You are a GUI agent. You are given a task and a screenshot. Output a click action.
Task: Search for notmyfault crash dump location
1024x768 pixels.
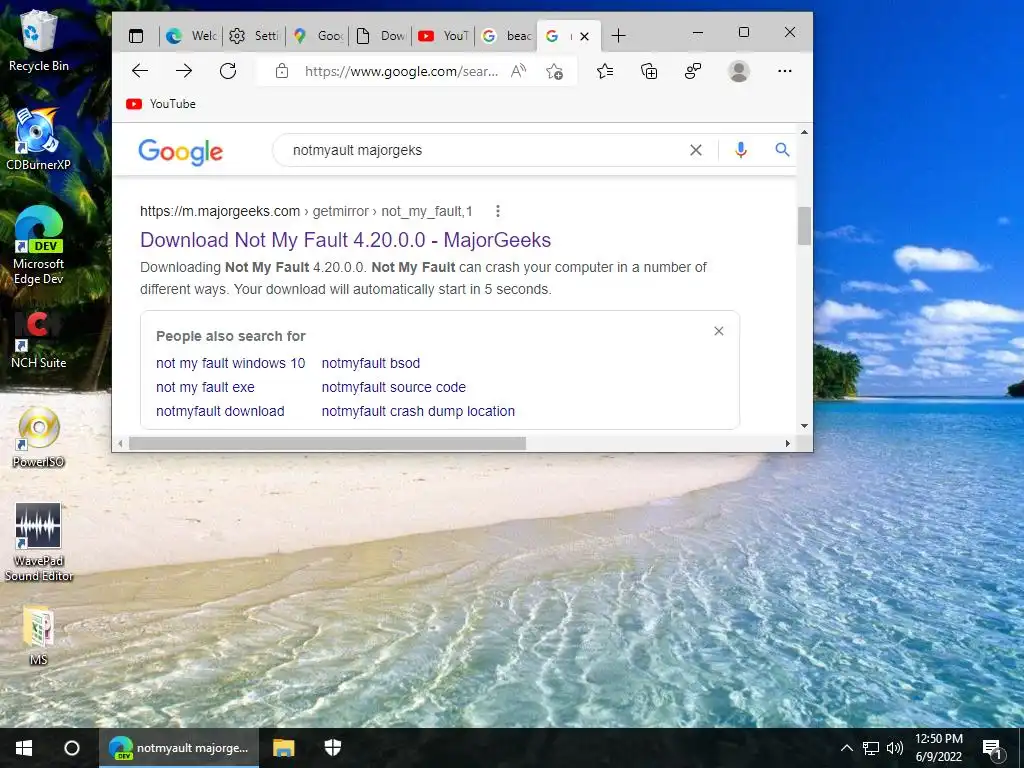418,411
